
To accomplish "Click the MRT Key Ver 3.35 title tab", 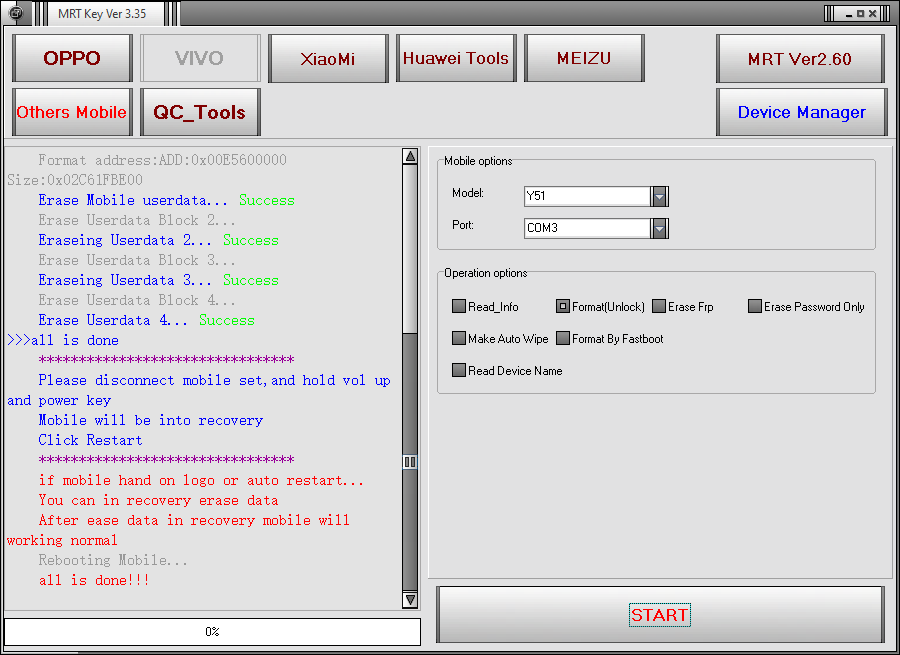I will (102, 14).
